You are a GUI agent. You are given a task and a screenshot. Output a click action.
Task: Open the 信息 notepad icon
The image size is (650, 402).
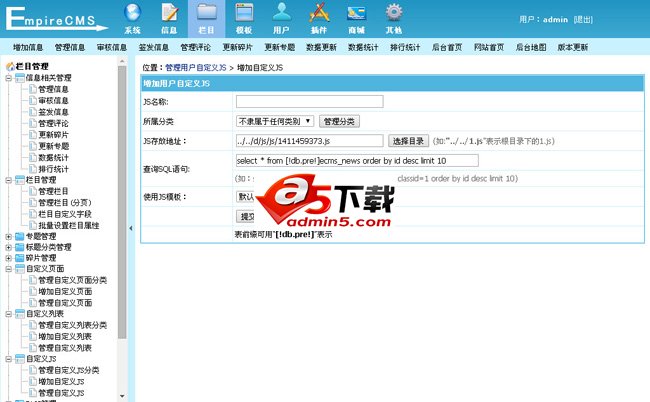click(170, 12)
